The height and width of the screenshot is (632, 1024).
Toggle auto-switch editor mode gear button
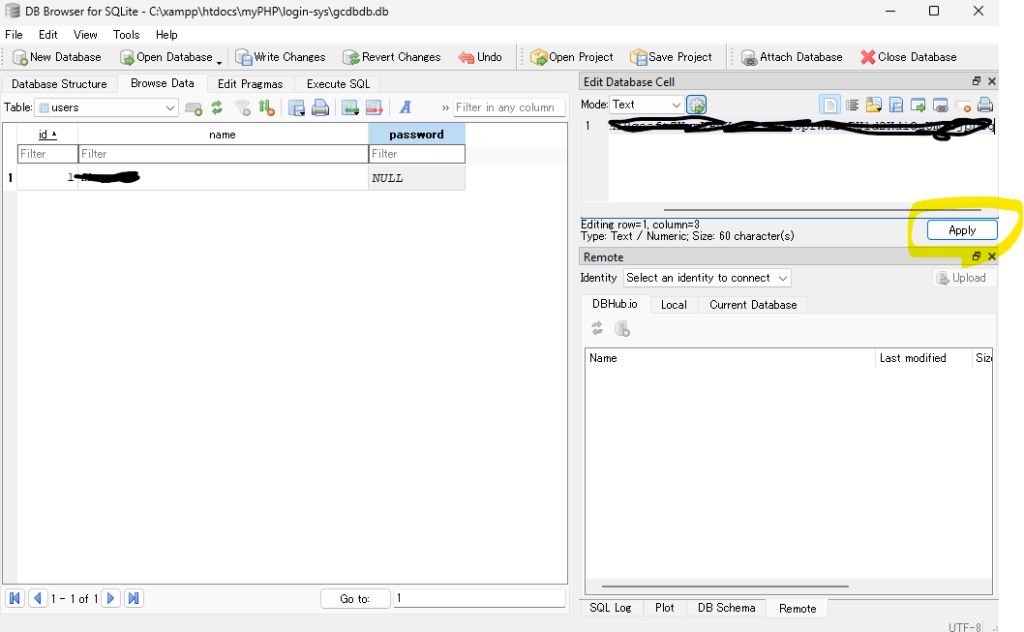tap(697, 105)
